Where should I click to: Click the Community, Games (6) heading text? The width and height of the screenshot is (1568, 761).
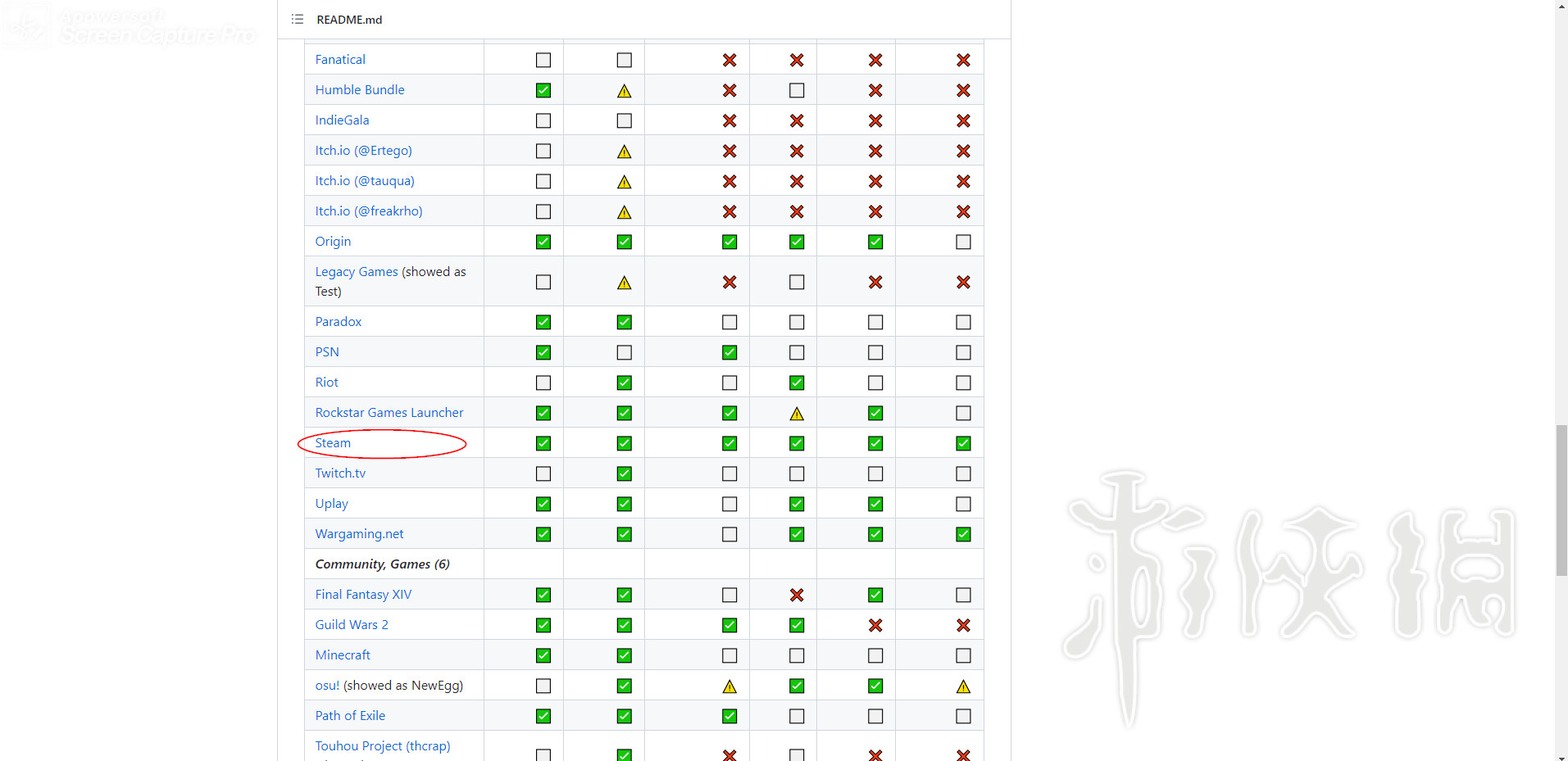[382, 564]
